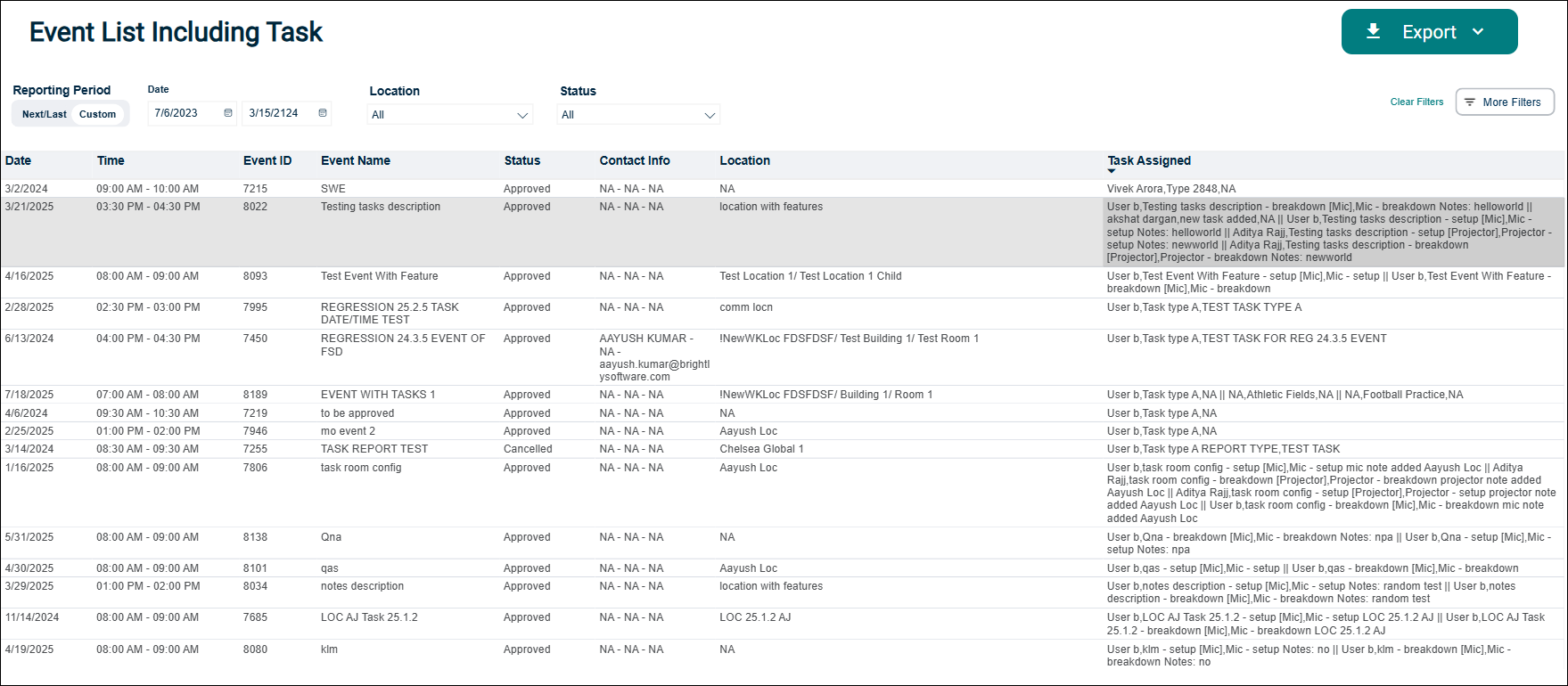1568x686 pixels.
Task: Click REGRESSION 25.2.5 TASK DATE/TIME TEST
Action: coord(390,314)
